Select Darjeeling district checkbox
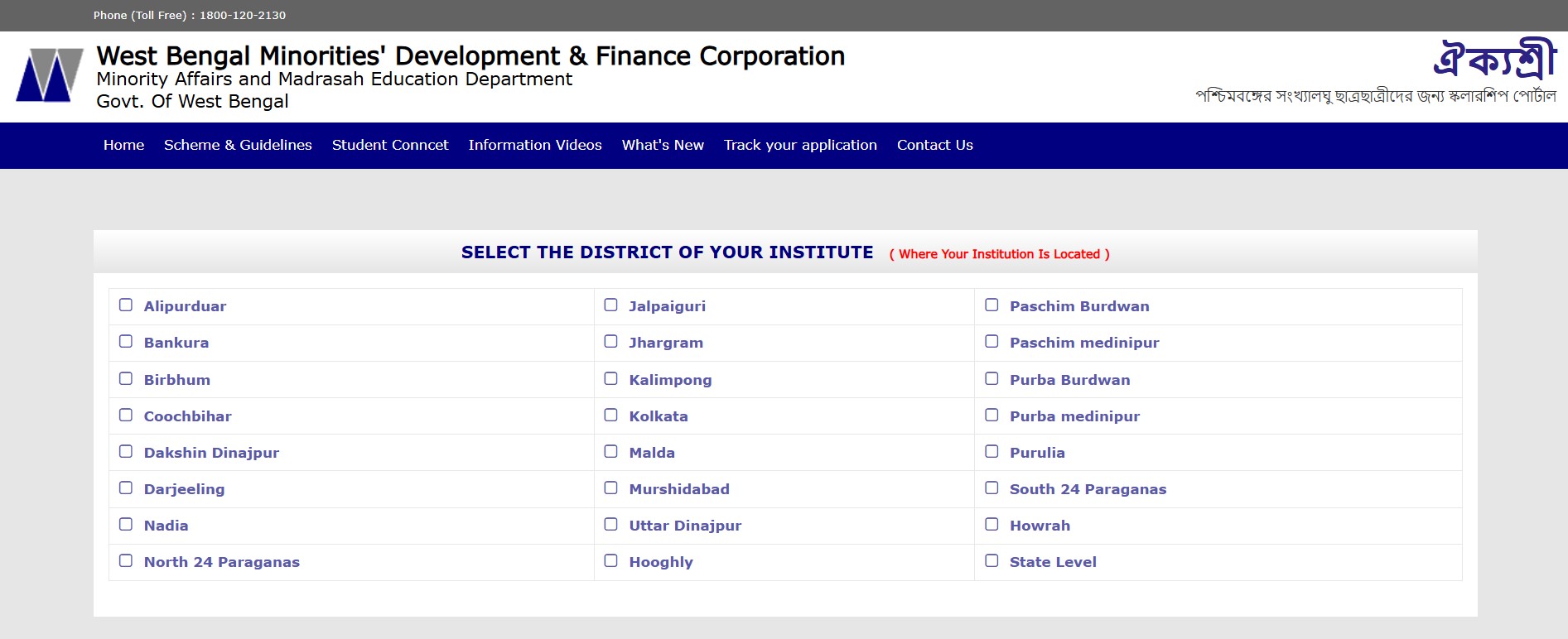The image size is (1568, 639). (x=126, y=488)
